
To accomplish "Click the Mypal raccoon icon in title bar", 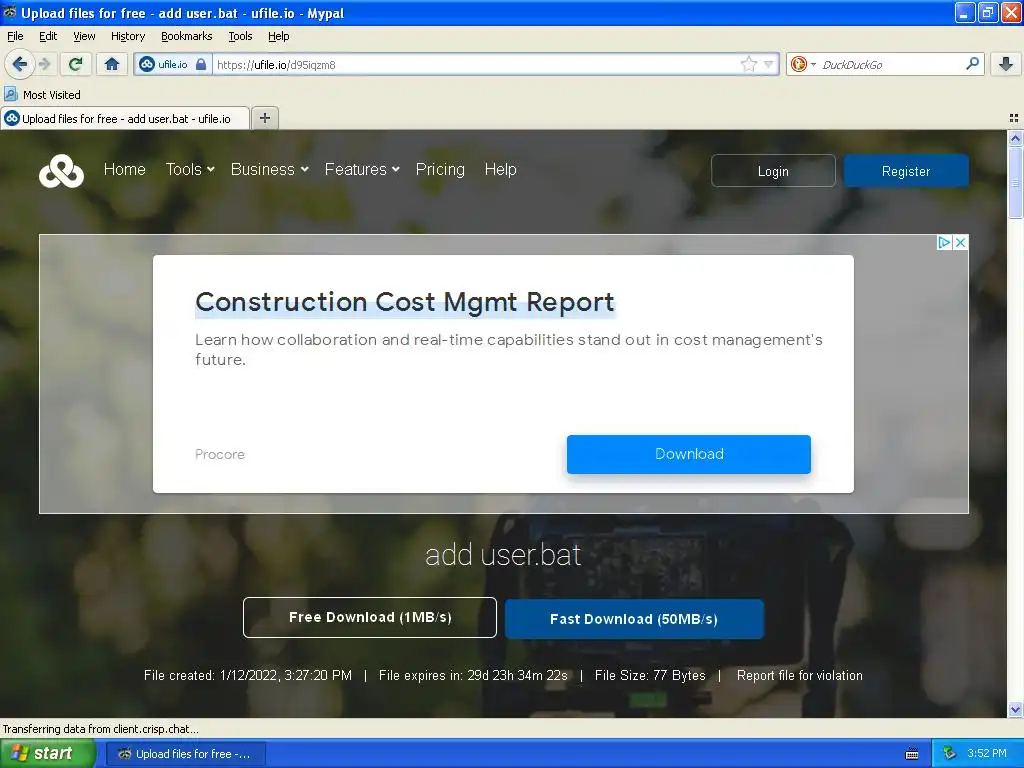I will point(10,12).
